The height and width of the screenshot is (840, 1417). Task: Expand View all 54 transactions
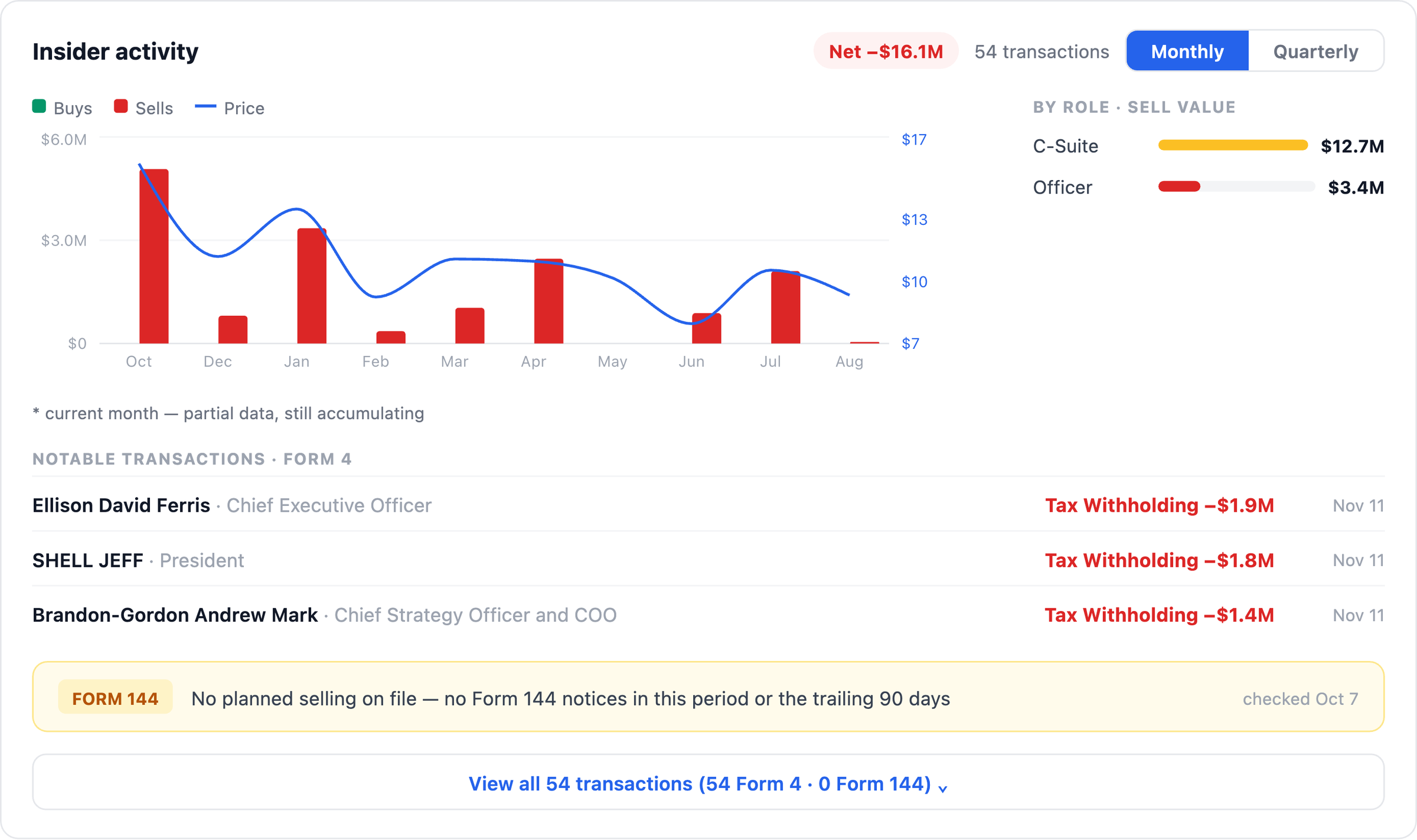coord(708,782)
